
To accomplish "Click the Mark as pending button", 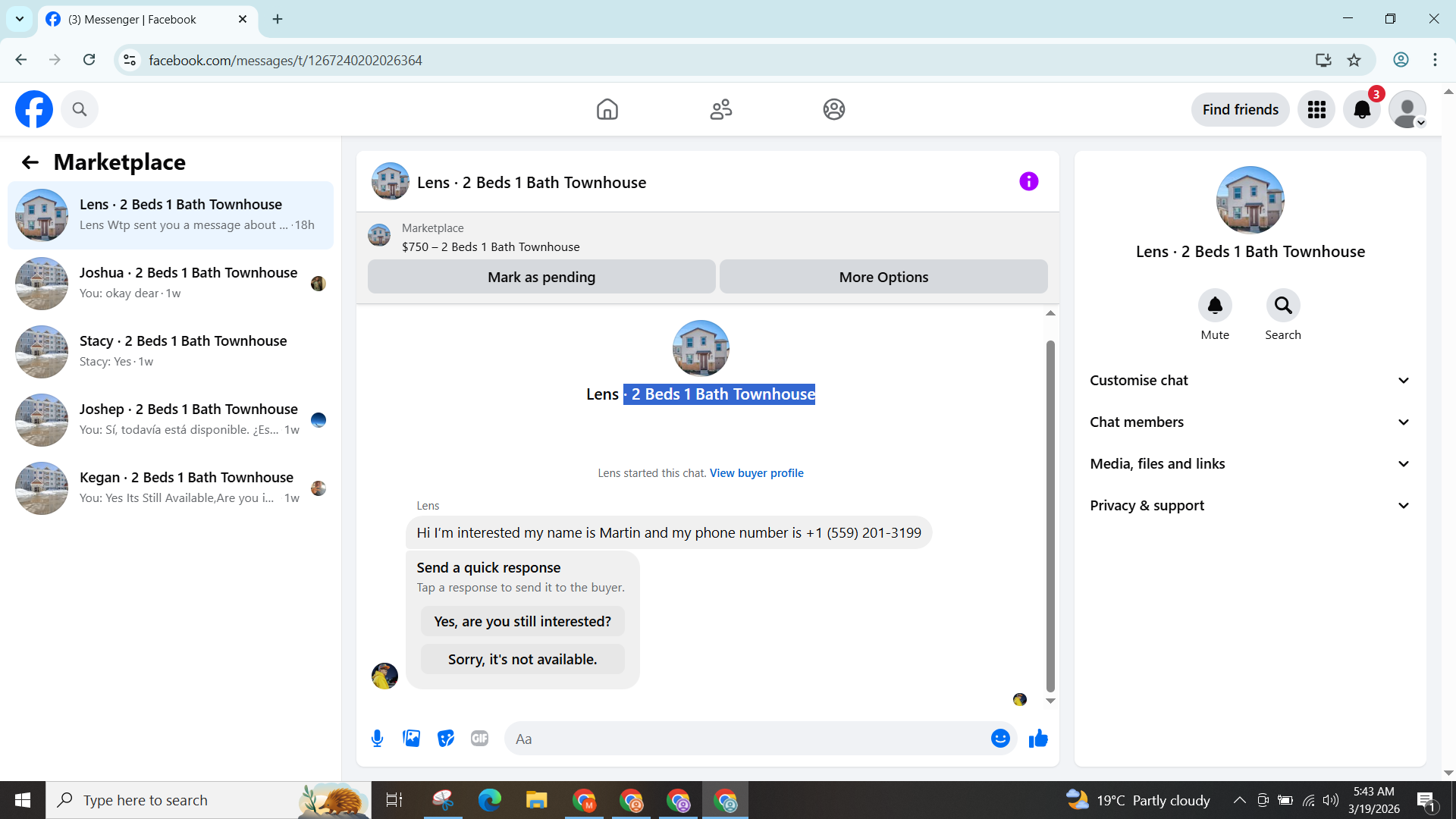I will (541, 278).
